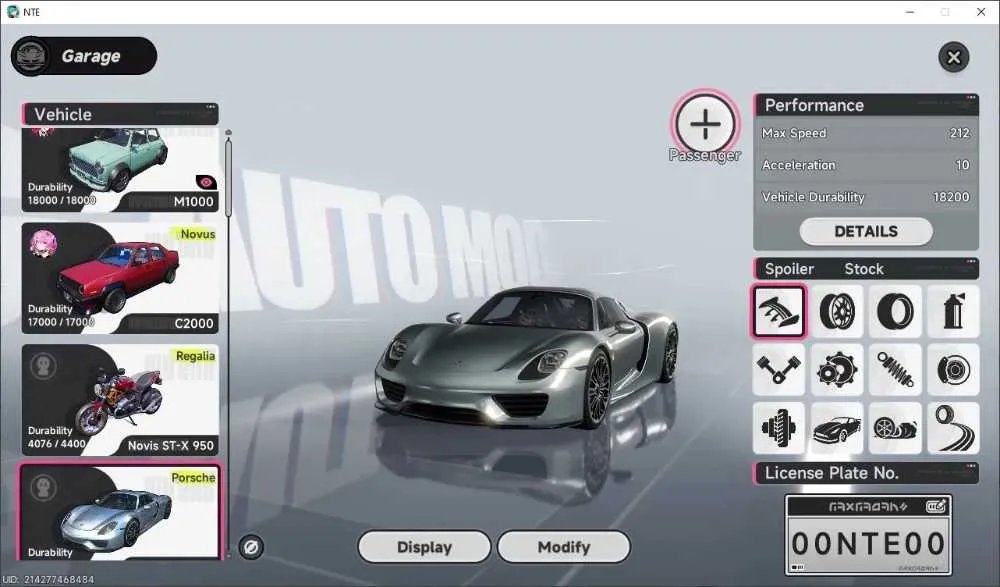The height and width of the screenshot is (587, 1000).
Task: Click the circular slash icon below vehicle list
Action: pyautogui.click(x=251, y=547)
